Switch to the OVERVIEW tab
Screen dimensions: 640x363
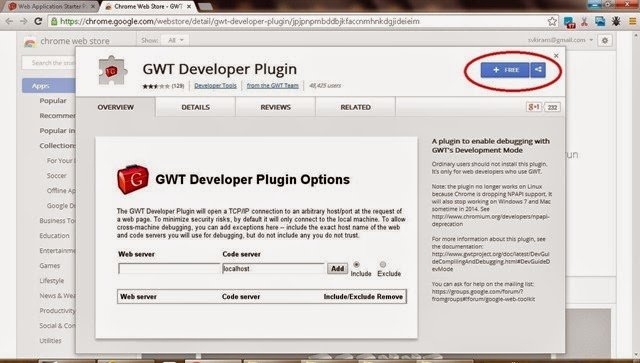pos(116,107)
